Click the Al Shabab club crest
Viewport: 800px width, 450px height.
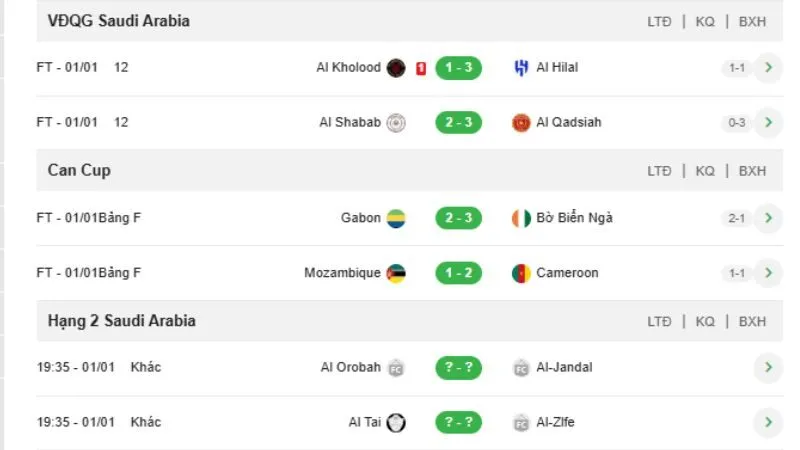point(396,123)
